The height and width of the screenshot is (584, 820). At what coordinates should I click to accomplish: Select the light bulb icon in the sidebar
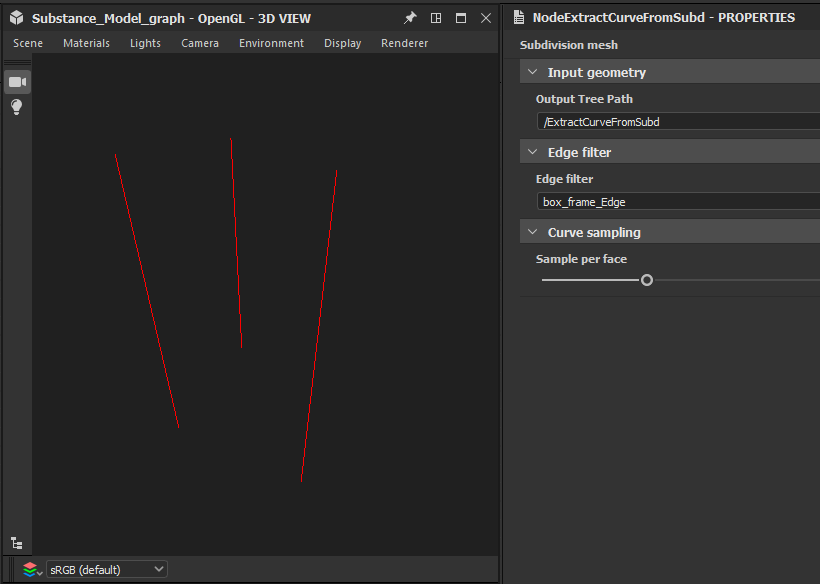point(16,107)
